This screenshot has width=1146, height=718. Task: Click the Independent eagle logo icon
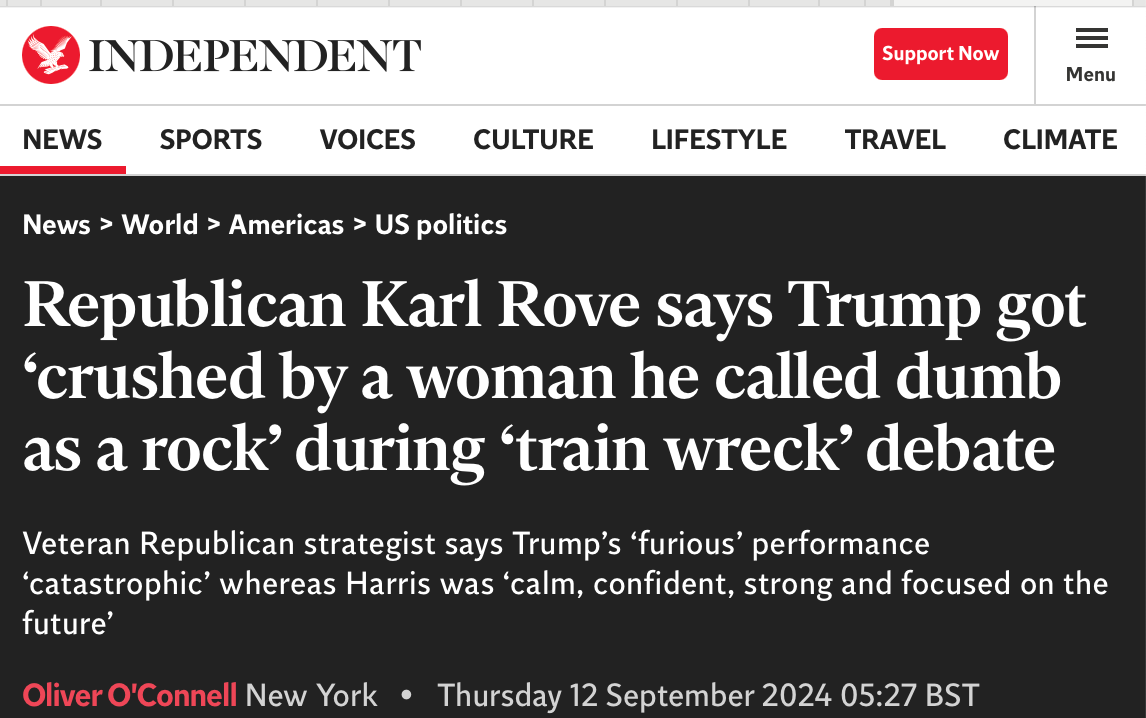click(50, 55)
